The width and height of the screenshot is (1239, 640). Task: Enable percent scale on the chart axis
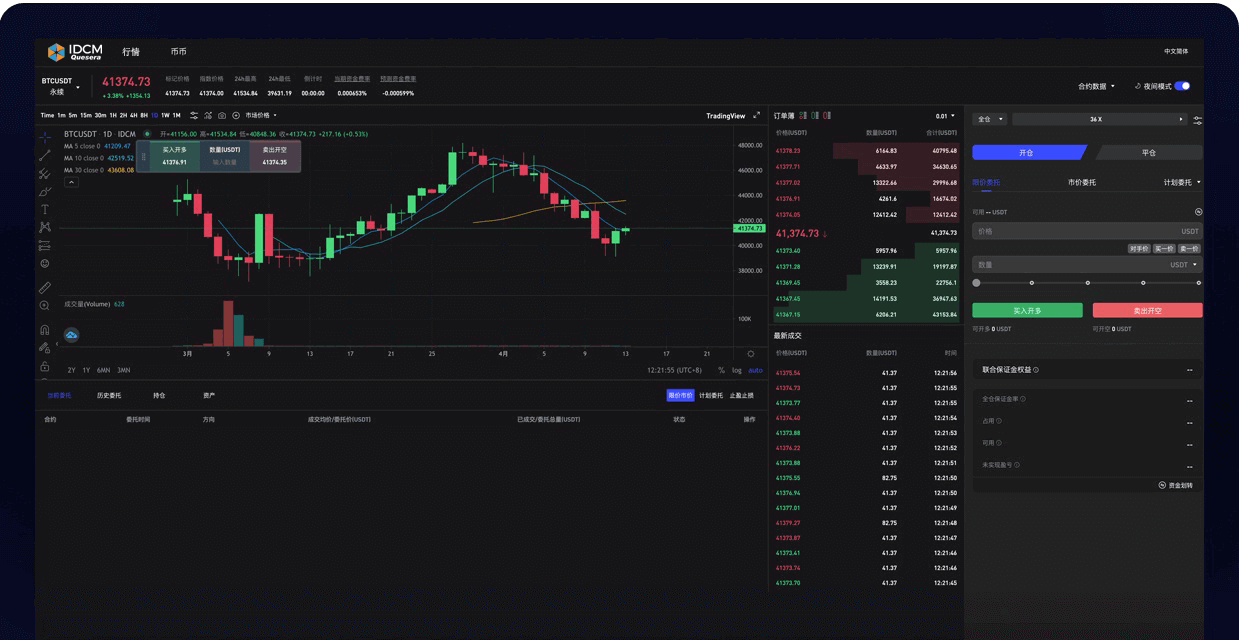tap(720, 370)
